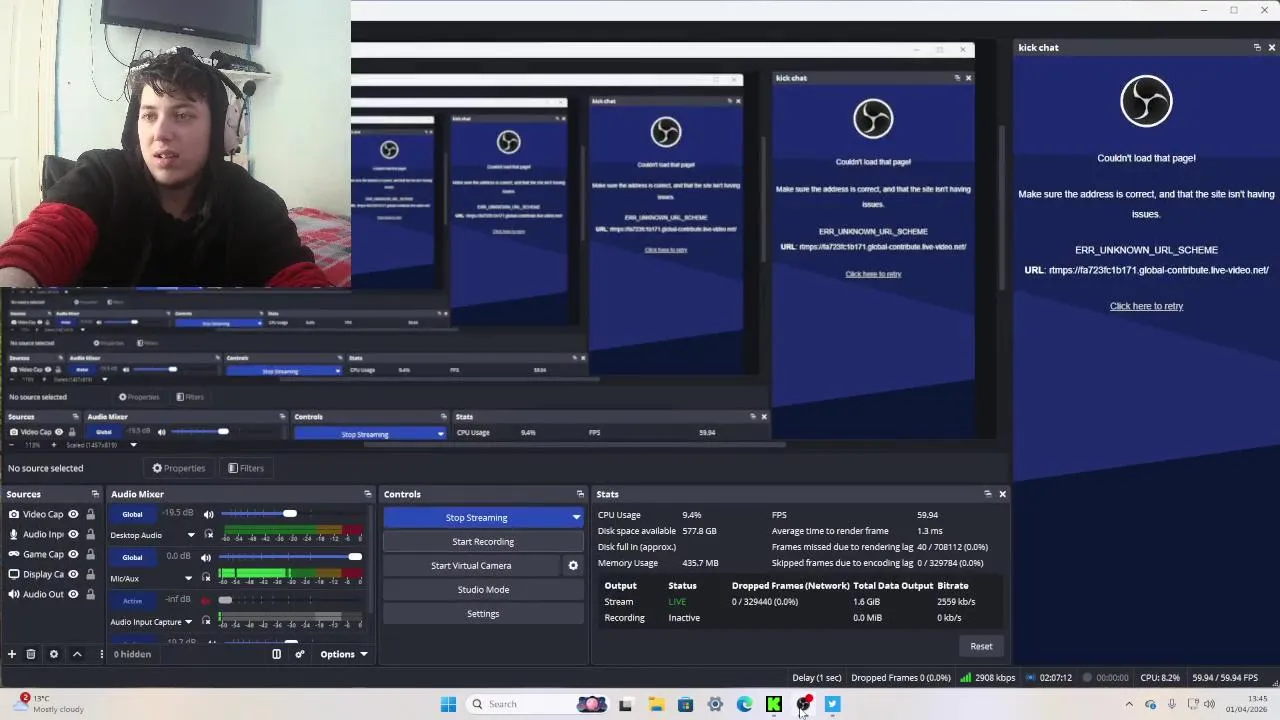The width and height of the screenshot is (1280, 720).
Task: Show hidden taskbar tray icons chevron
Action: tap(1129, 704)
